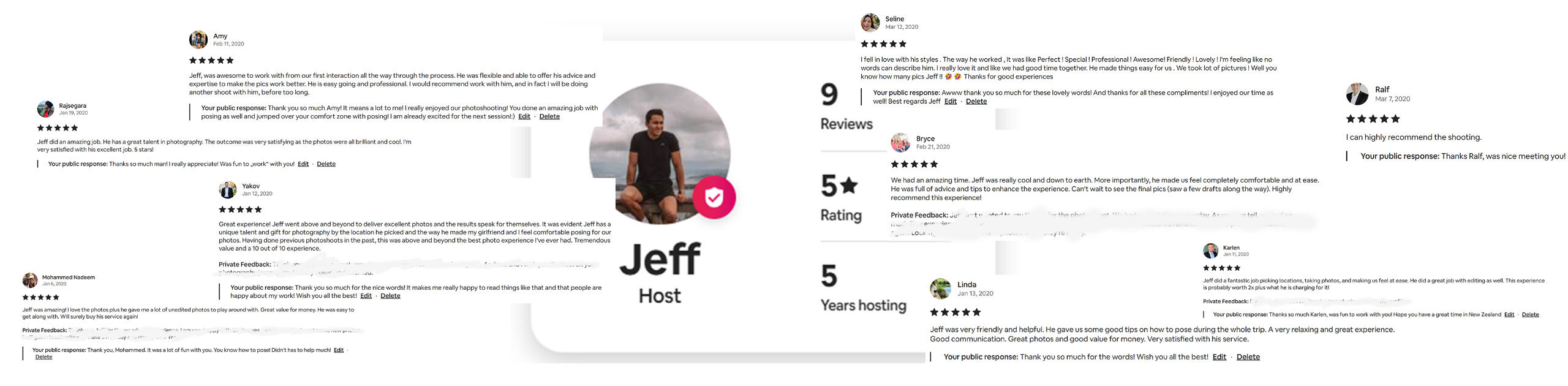
Task: Edit the response to Rajsegara's review
Action: click(303, 164)
